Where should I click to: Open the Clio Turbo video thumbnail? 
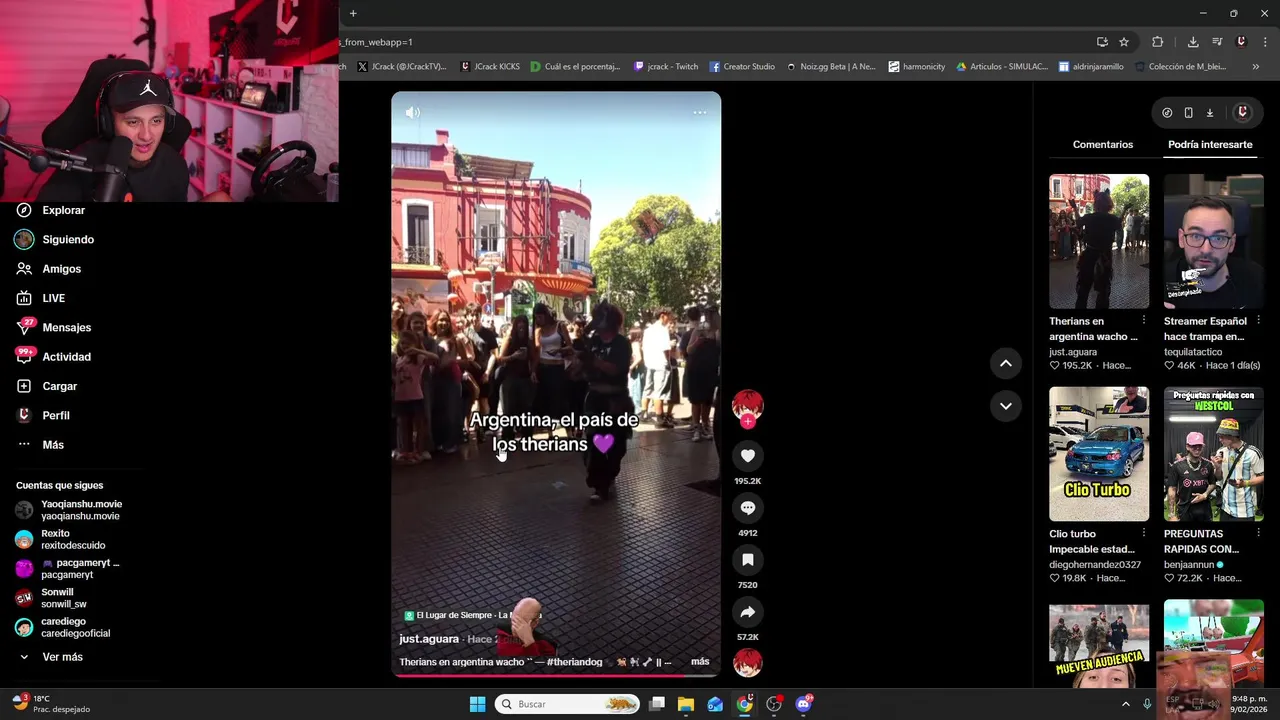pos(1099,454)
